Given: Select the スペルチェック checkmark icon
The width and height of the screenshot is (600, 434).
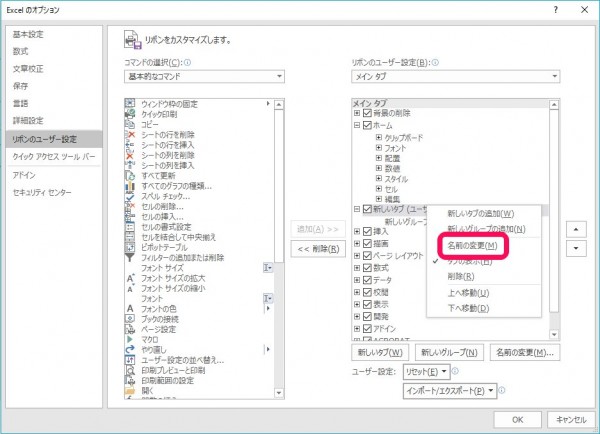Looking at the screenshot, I should coord(130,196).
